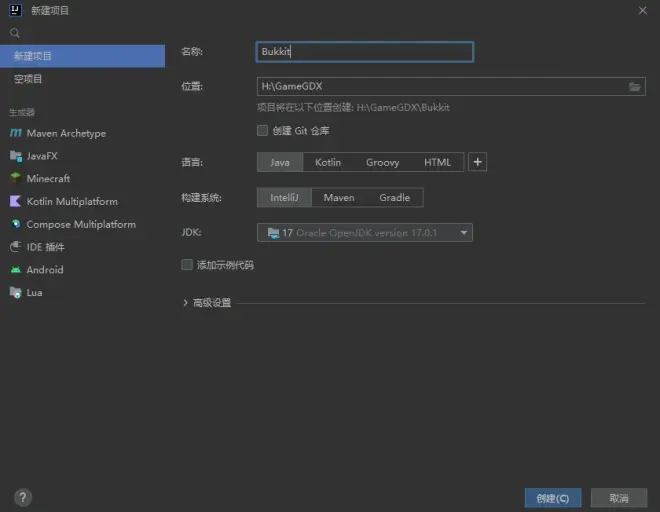660x512 pixels.
Task: Click the Android robot icon
Action: tap(16, 270)
